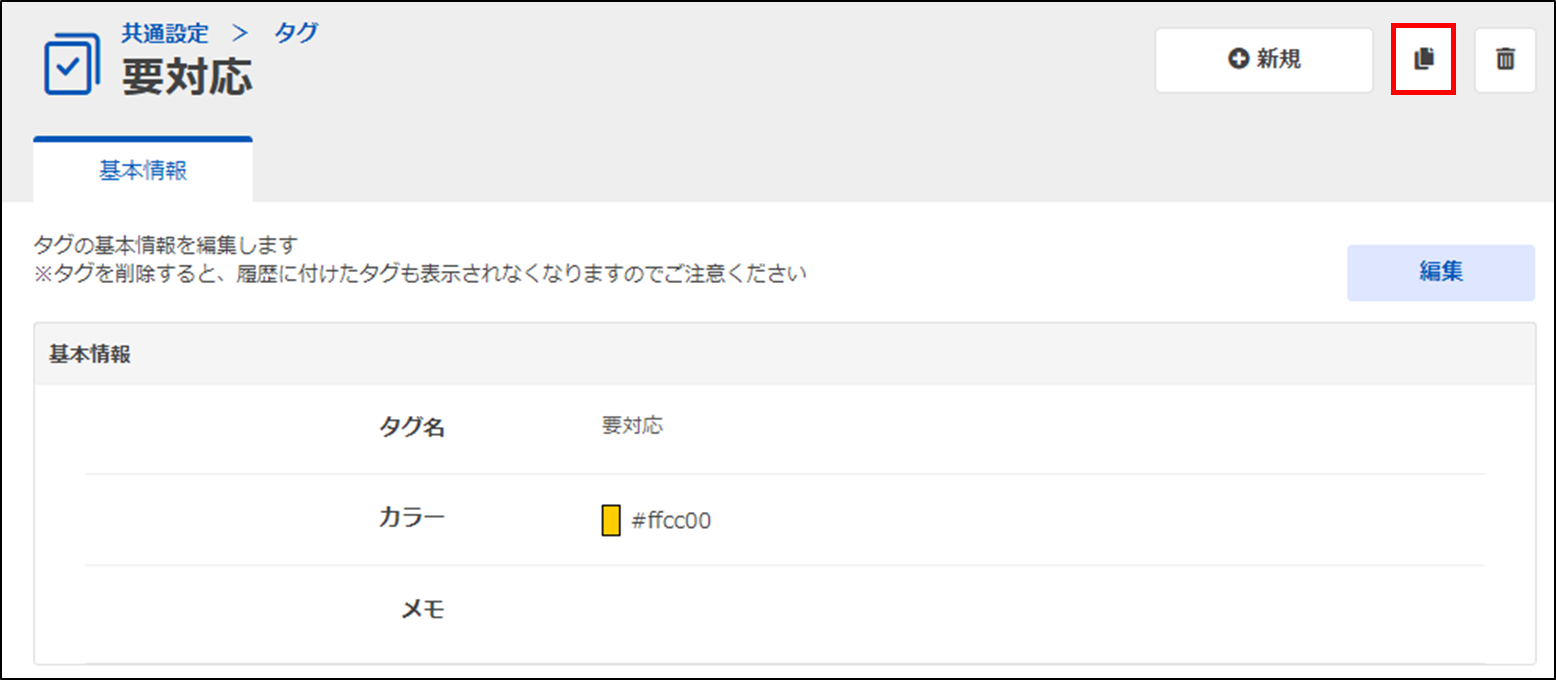Click the 要対応 page title heading
The width and height of the screenshot is (1556, 680).
pyautogui.click(x=187, y=77)
